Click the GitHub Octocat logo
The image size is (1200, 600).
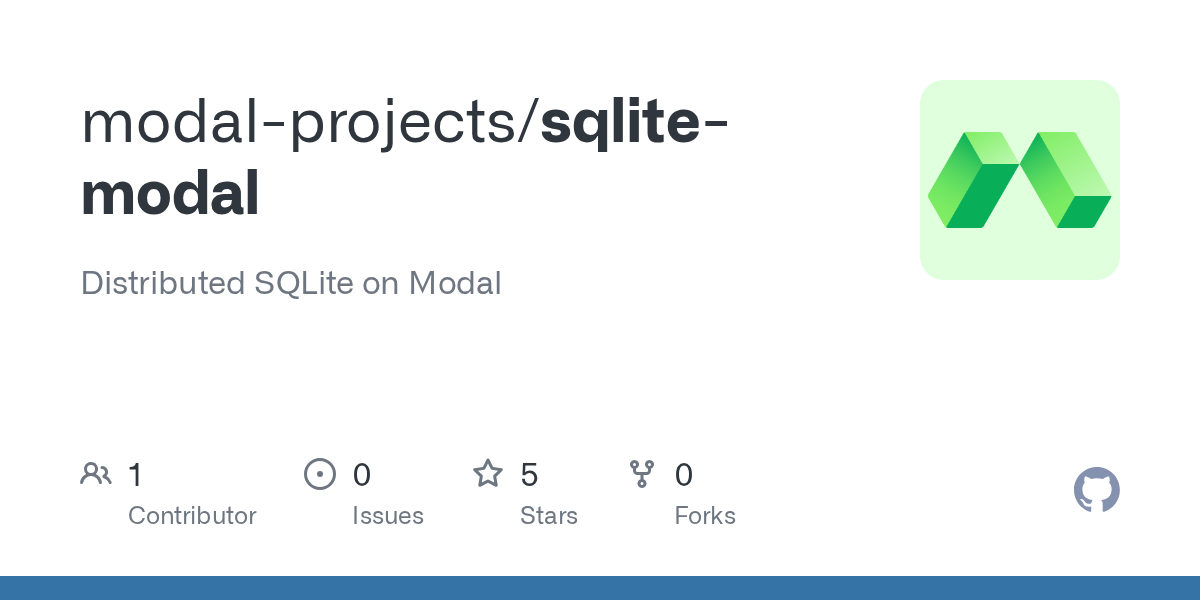(1097, 490)
